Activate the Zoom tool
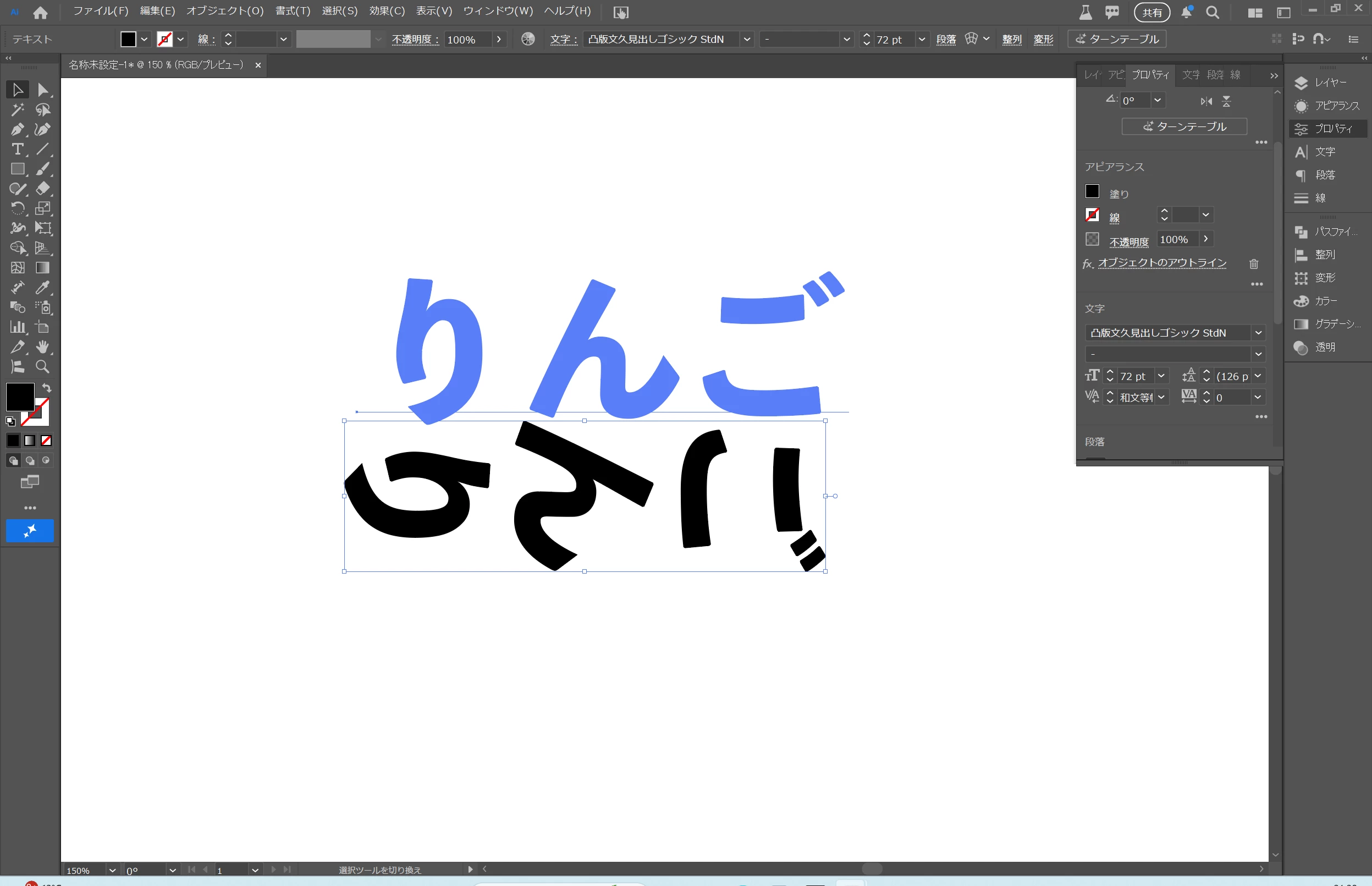 pos(42,367)
